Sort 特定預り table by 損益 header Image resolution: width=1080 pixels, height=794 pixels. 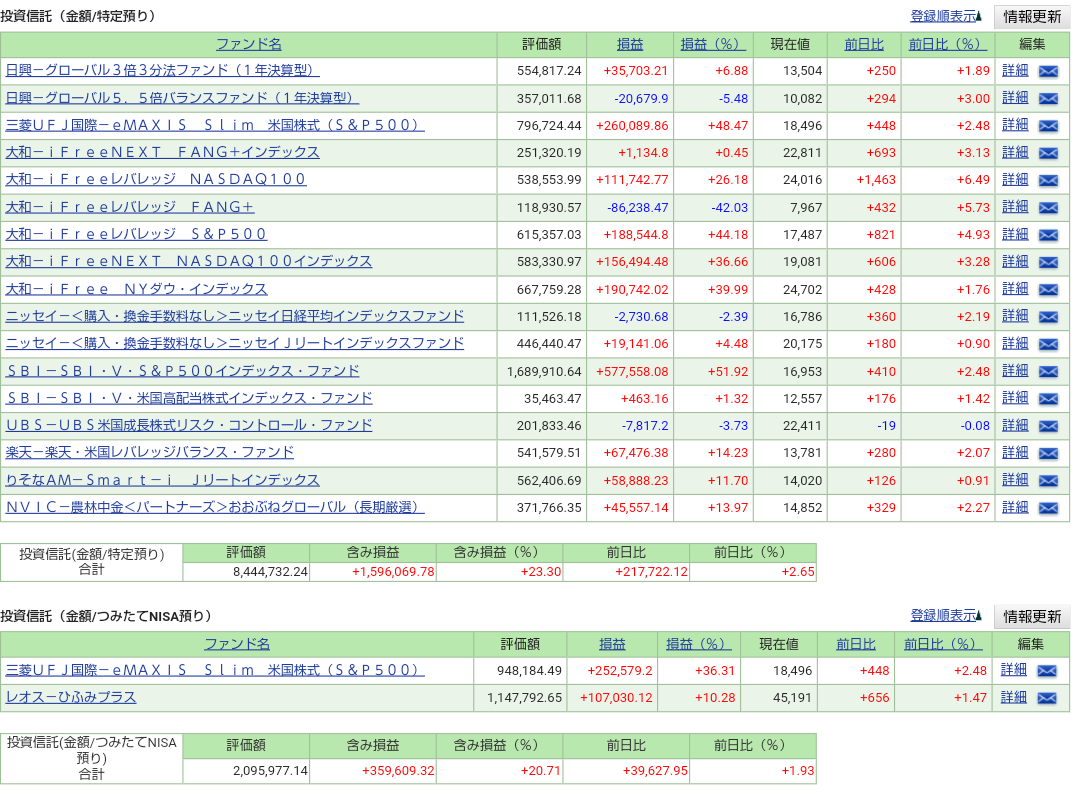click(630, 44)
